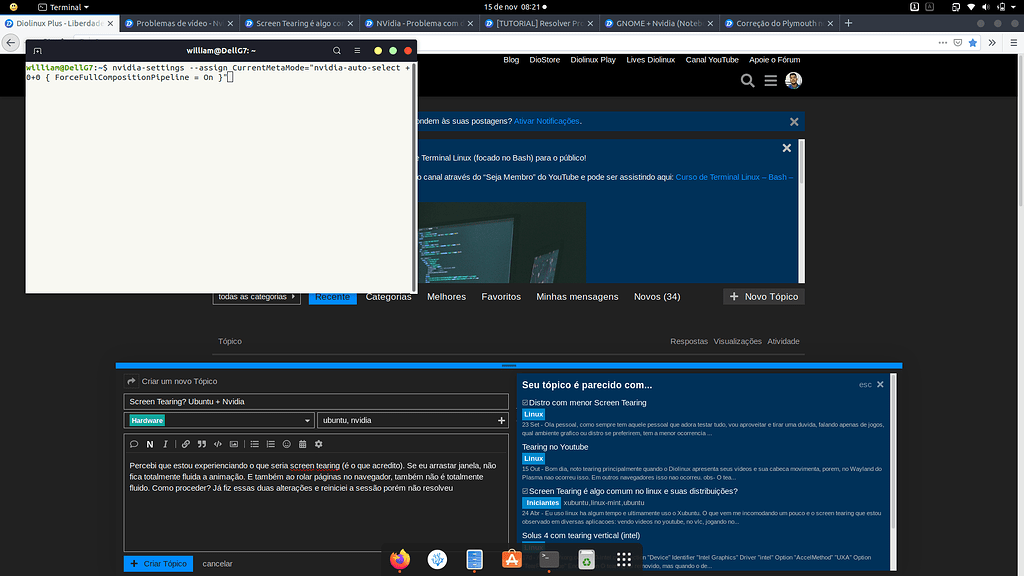Insert a hyperlink using the editor toolbar
Image resolution: width=1024 pixels, height=576 pixels.
tap(186, 444)
